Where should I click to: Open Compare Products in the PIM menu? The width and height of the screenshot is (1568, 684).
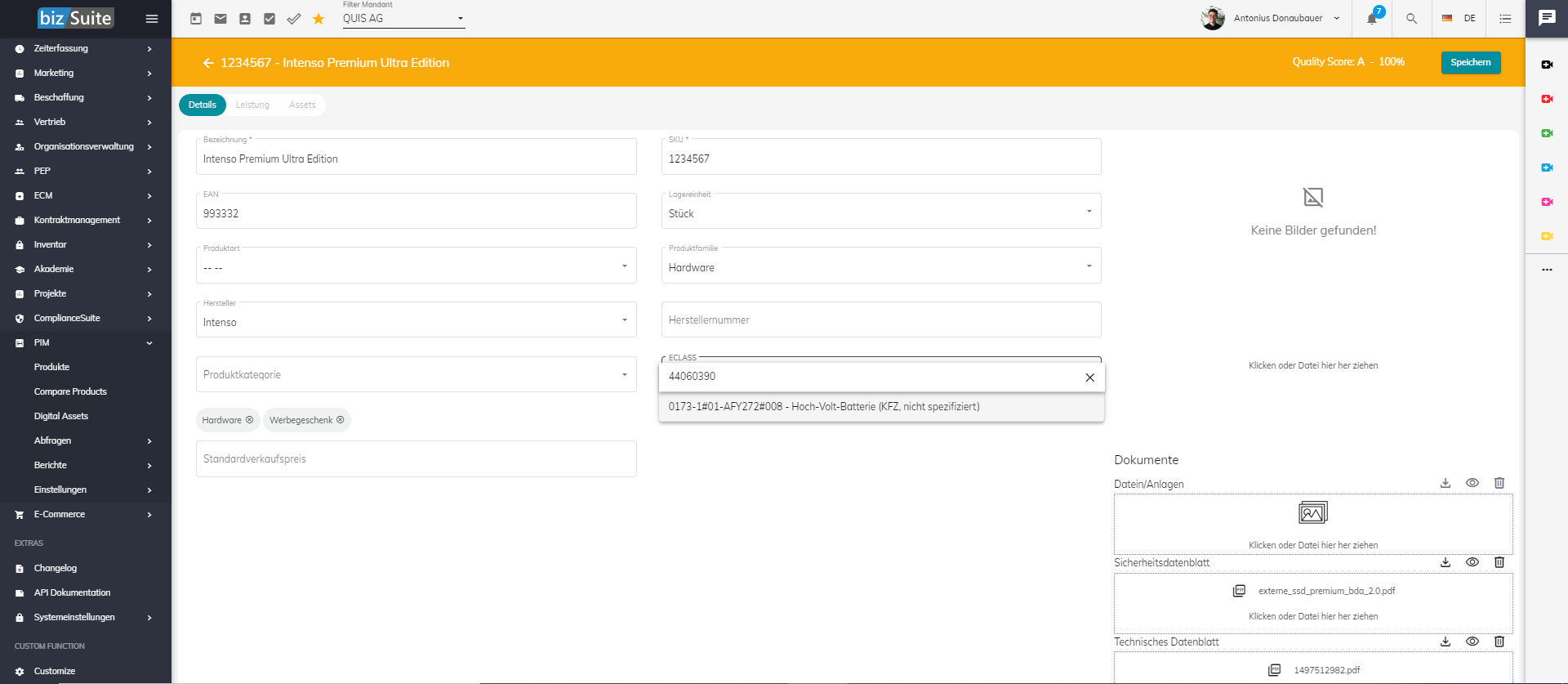70,391
